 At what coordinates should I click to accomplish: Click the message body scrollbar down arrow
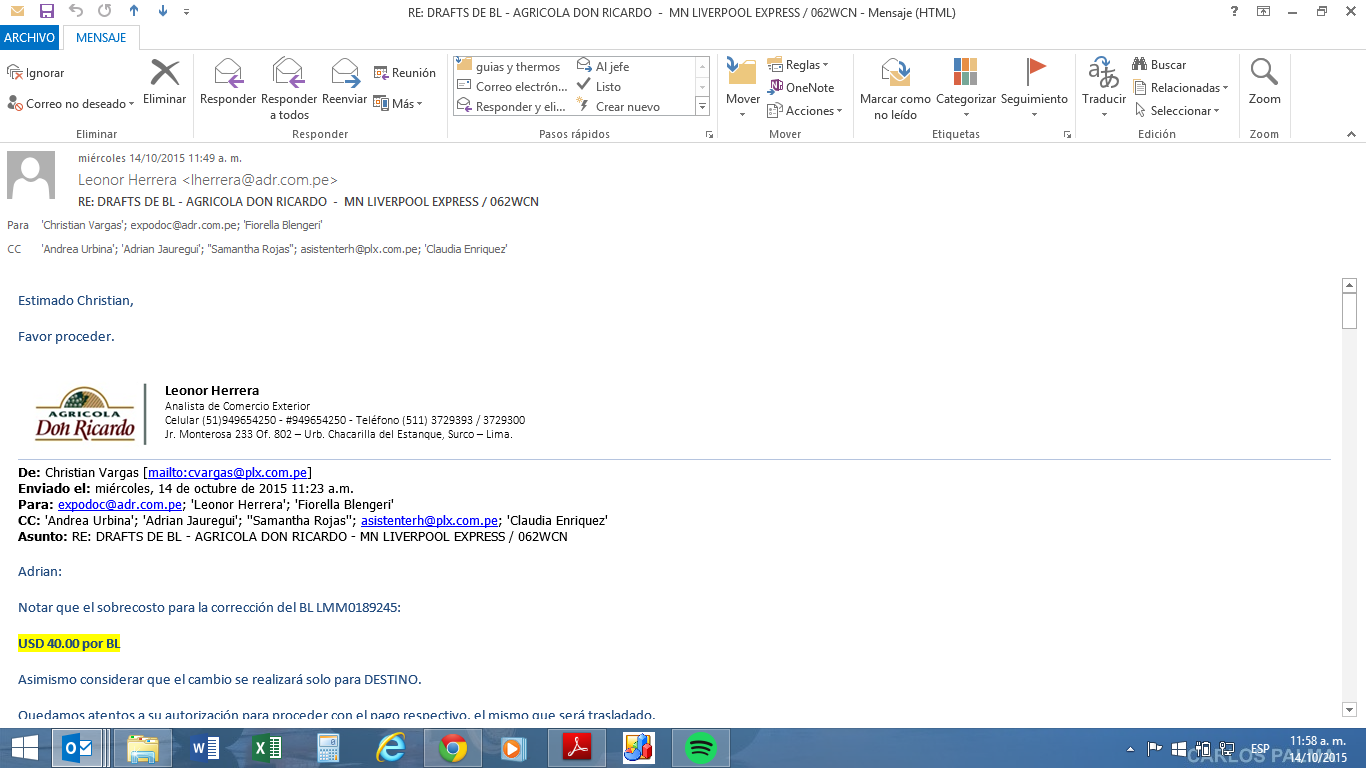[x=1349, y=709]
